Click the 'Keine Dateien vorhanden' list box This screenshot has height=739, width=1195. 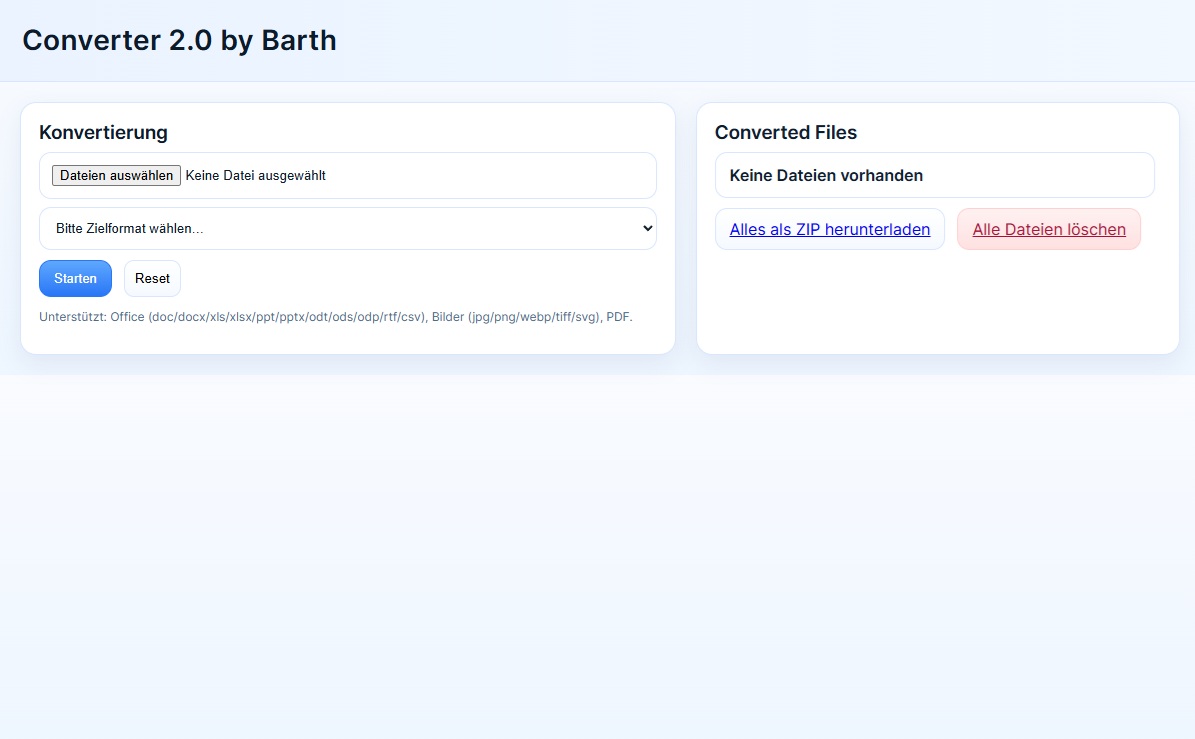(934, 176)
